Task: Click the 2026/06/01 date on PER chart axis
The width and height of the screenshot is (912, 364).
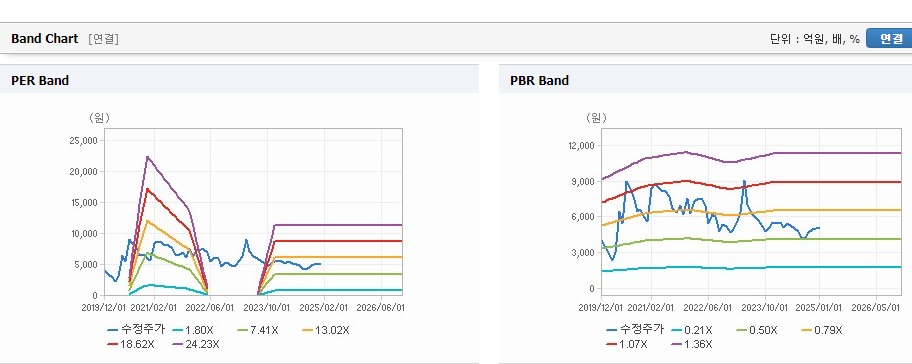Action: (383, 307)
